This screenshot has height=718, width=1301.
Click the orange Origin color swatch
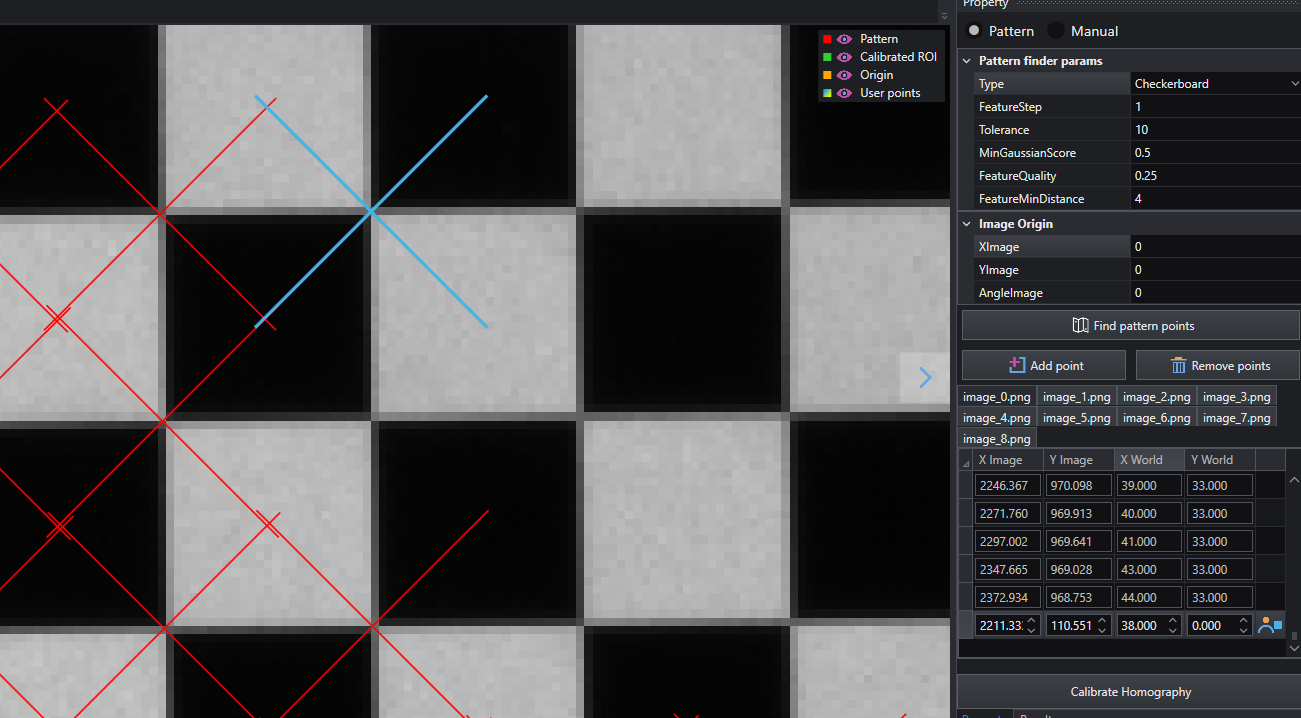tap(827, 75)
